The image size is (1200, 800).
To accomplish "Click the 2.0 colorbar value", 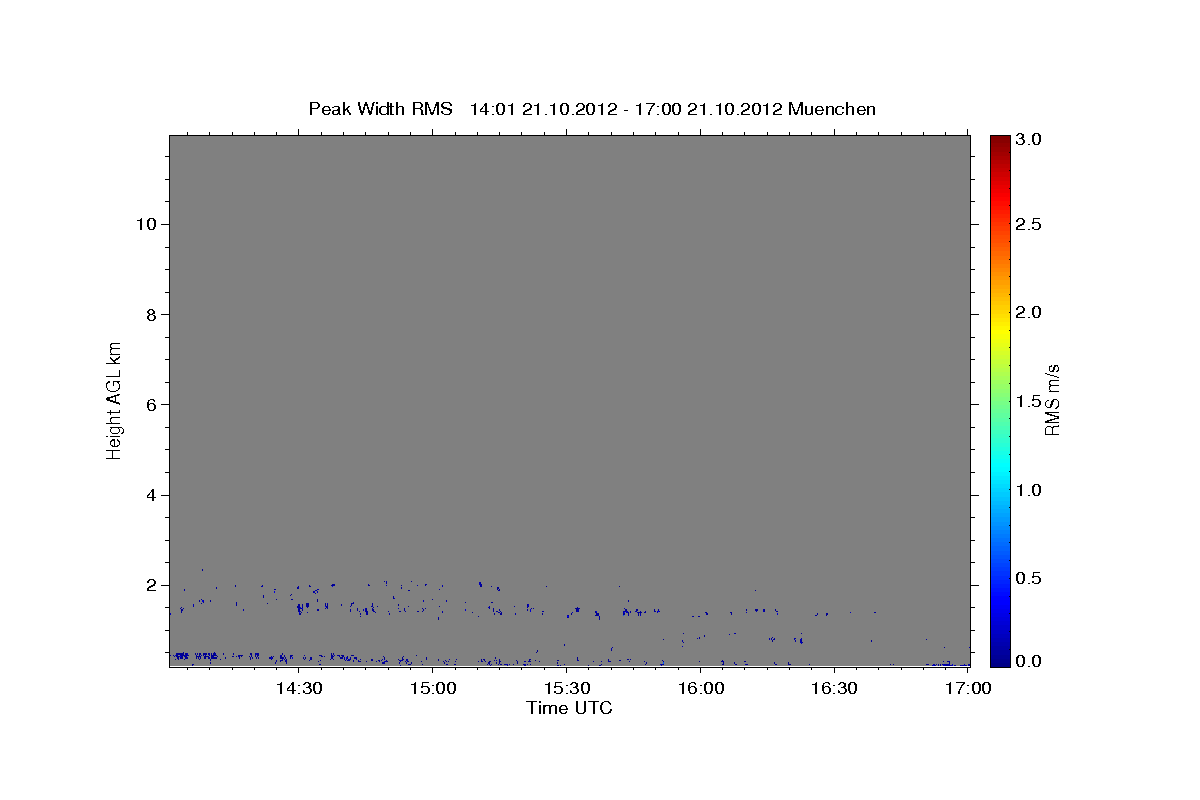I will (1029, 312).
